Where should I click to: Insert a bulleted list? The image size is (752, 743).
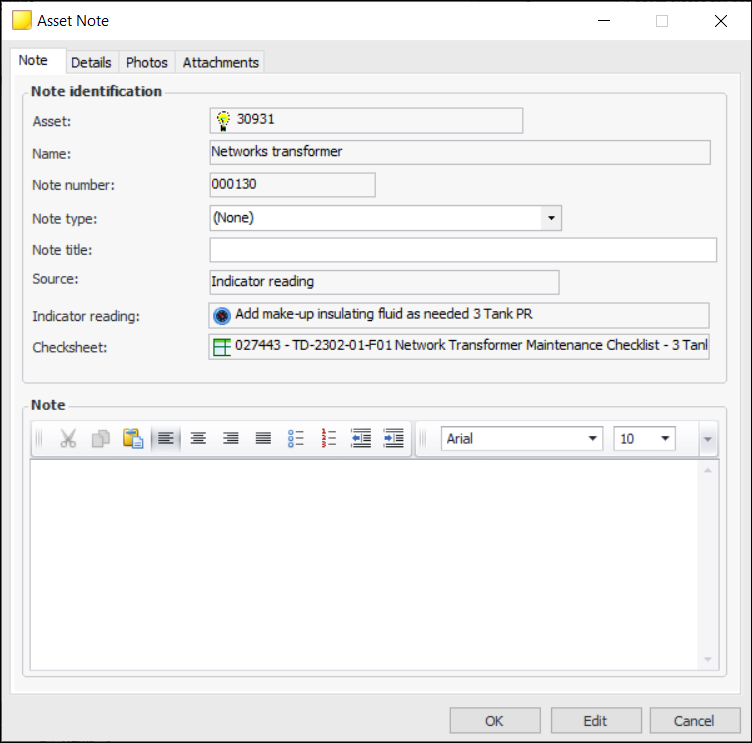click(x=296, y=439)
